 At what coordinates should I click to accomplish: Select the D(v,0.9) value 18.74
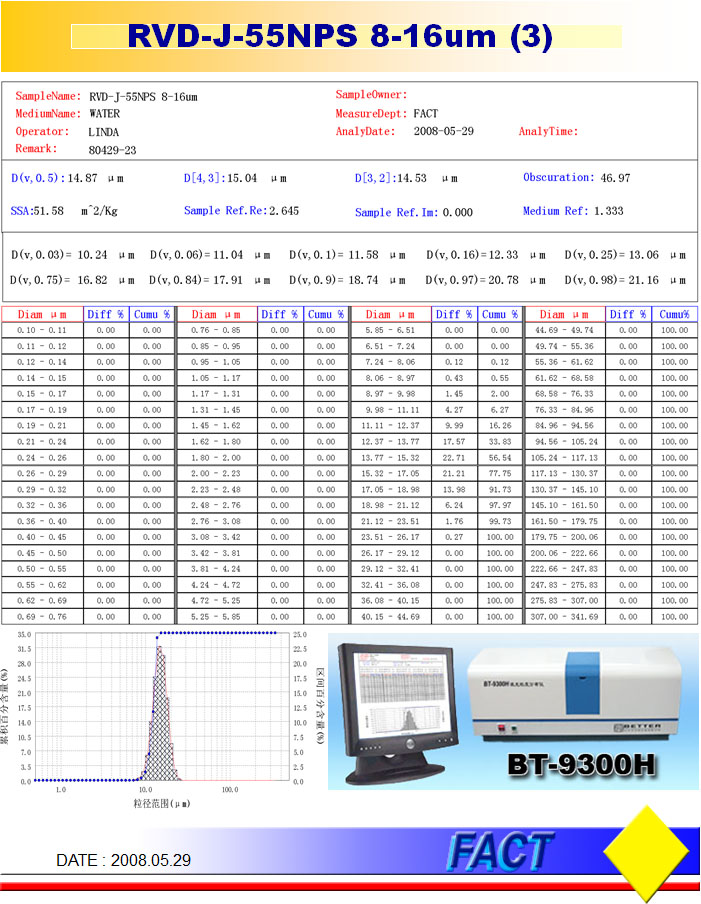click(x=363, y=280)
